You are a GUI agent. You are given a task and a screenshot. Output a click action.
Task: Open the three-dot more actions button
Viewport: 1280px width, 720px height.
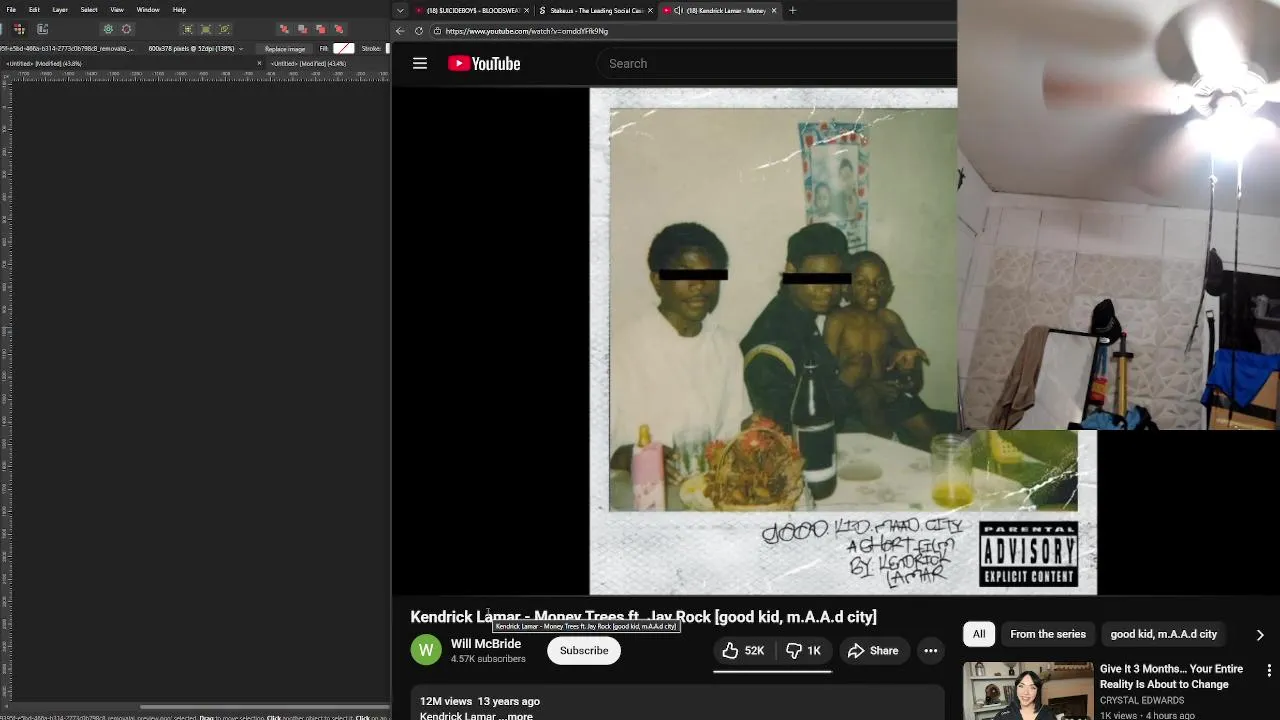click(931, 651)
